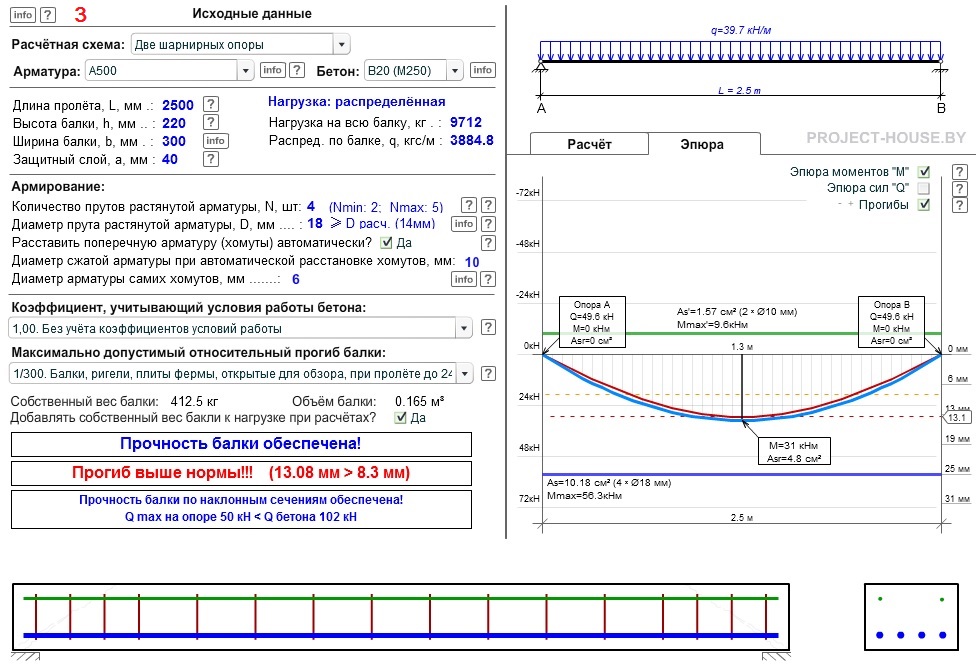Show help for Диаметр прута растянутой арматуры
The image size is (976, 671).
[x=489, y=223]
